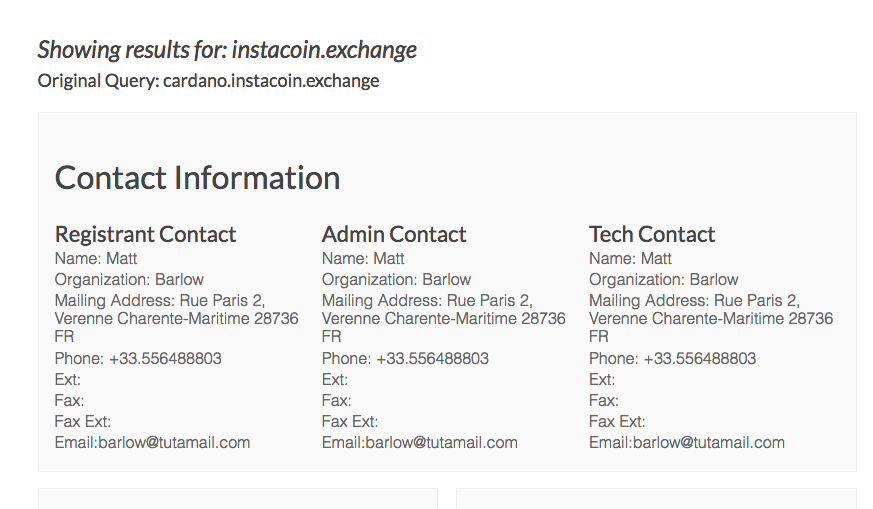Select the Admin Contact heading
Image resolution: width=873 pixels, height=509 pixels.
pos(394,234)
